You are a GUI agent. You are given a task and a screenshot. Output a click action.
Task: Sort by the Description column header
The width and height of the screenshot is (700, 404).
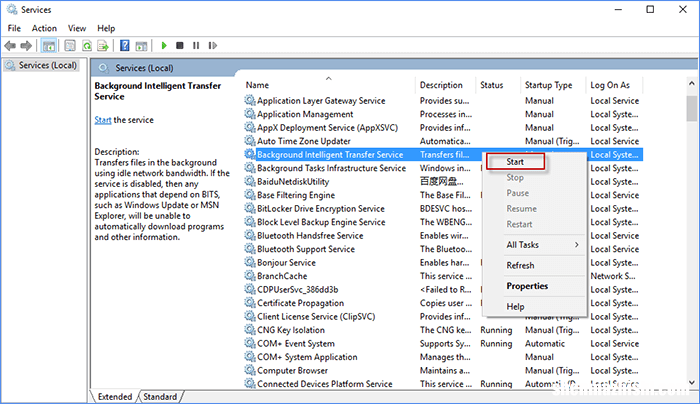point(445,85)
